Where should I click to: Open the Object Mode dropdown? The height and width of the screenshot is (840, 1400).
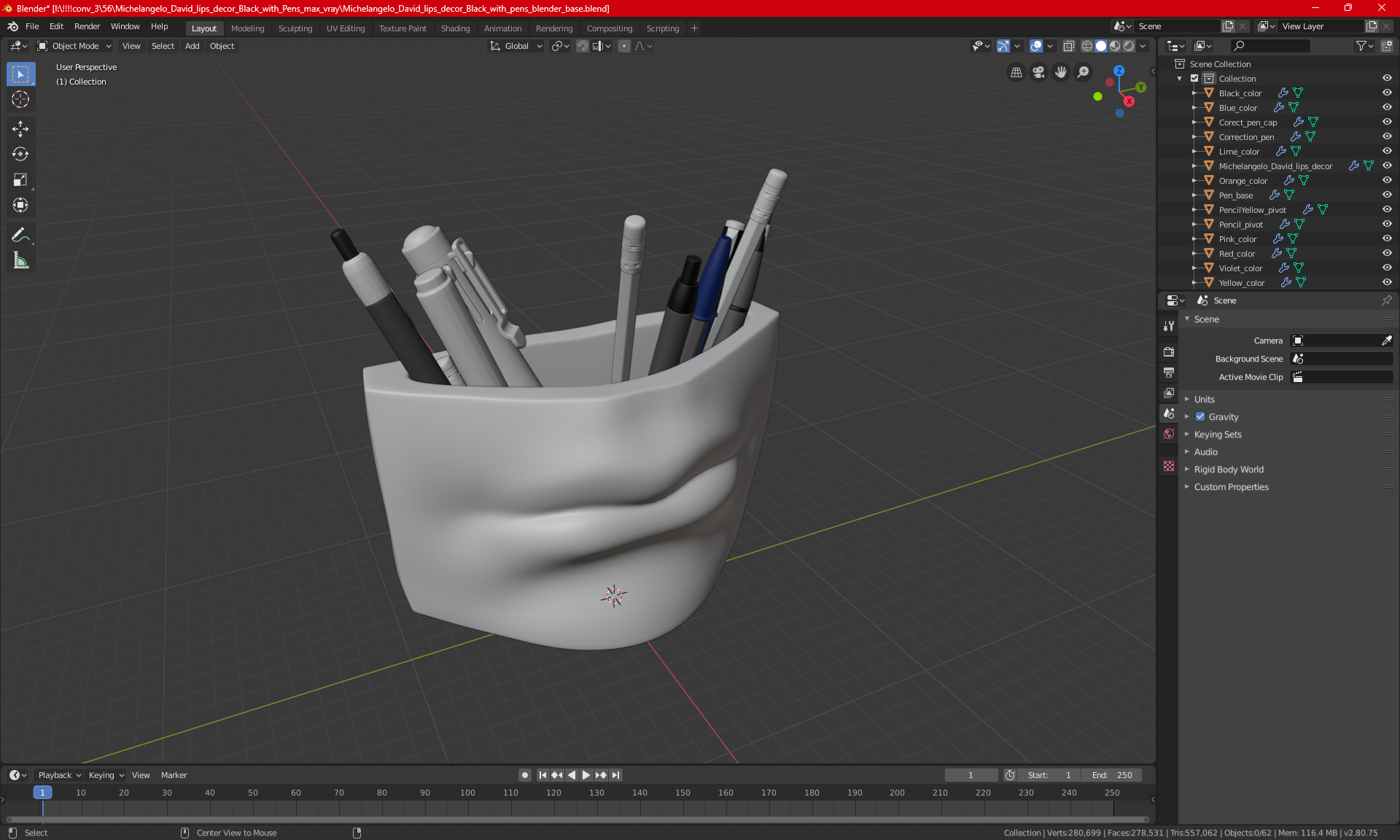pos(74,46)
